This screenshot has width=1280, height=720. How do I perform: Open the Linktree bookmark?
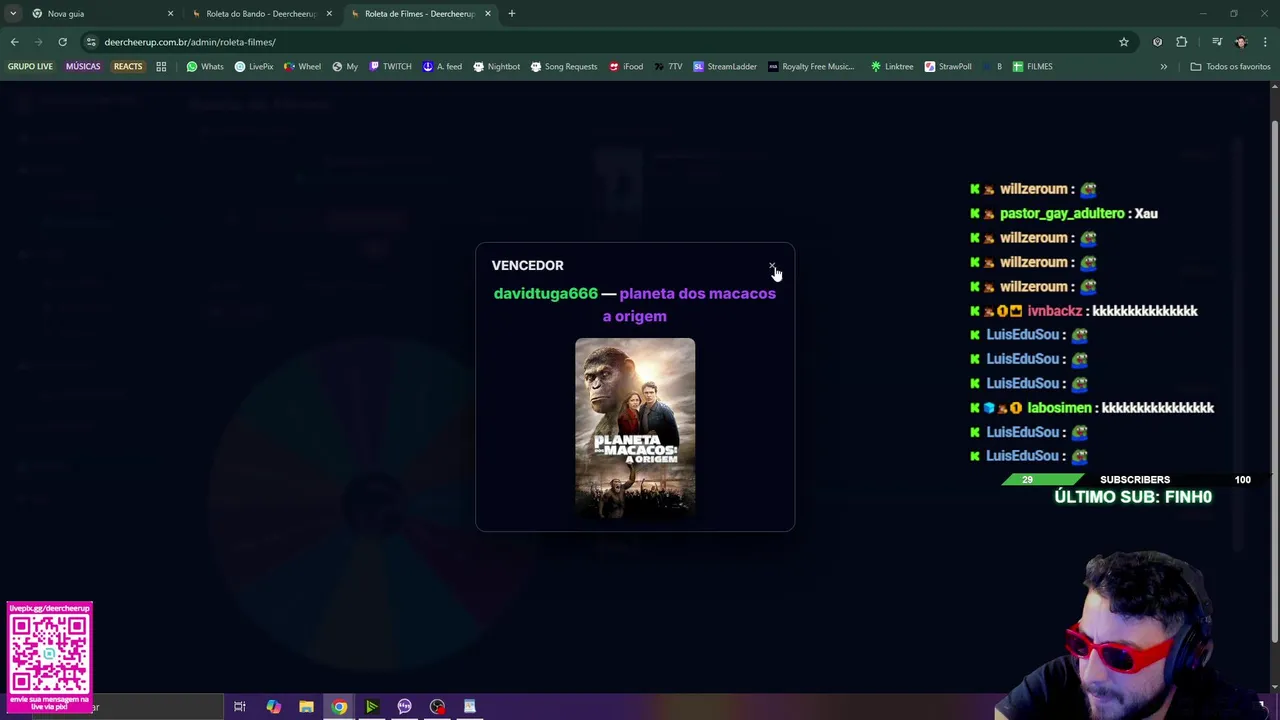click(892, 67)
